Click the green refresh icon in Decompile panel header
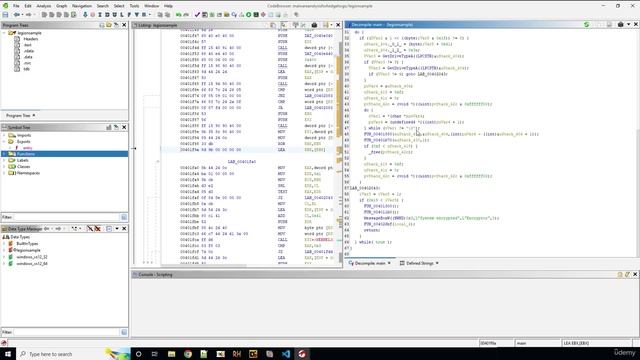Image resolution: width=640 pixels, height=360 pixels. [x=587, y=24]
